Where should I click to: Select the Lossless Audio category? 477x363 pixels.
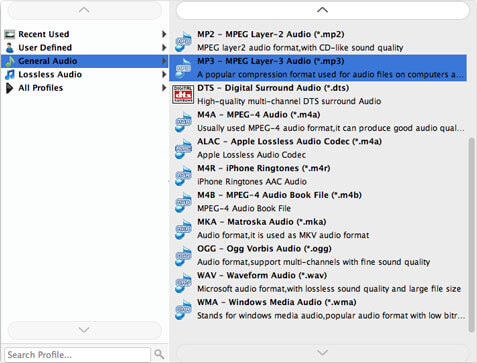[x=85, y=74]
